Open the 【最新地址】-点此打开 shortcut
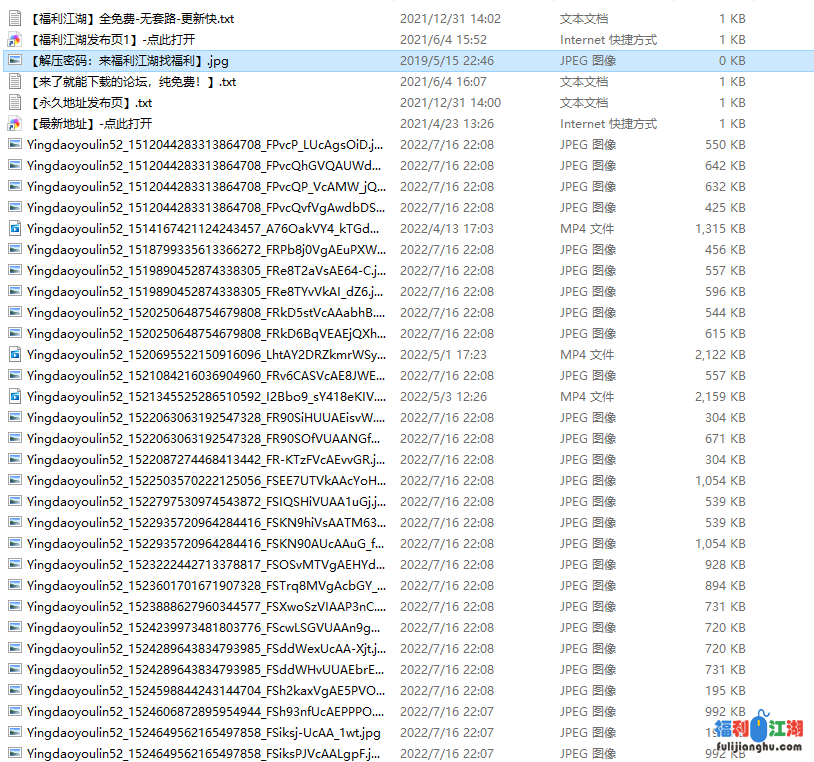 pos(110,123)
